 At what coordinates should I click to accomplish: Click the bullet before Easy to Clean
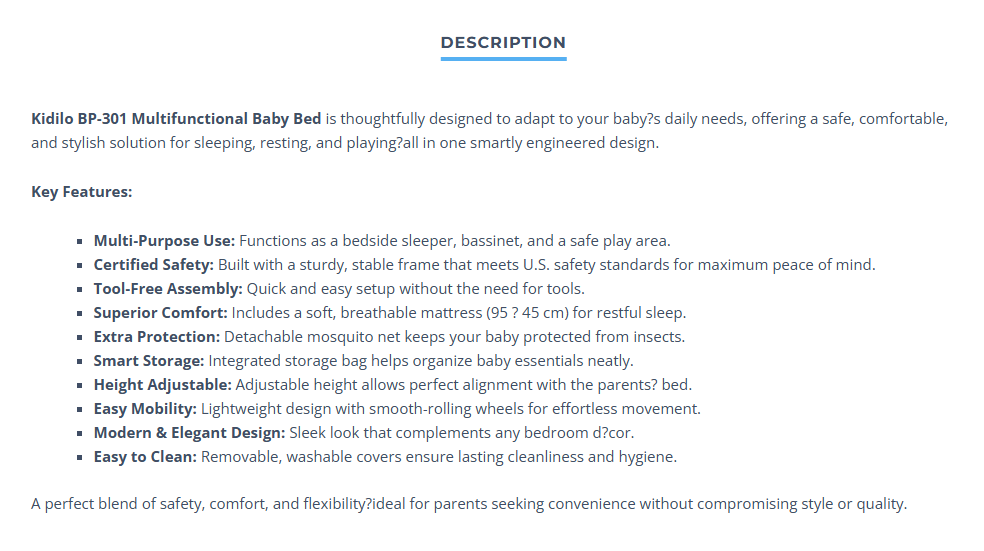click(x=80, y=457)
